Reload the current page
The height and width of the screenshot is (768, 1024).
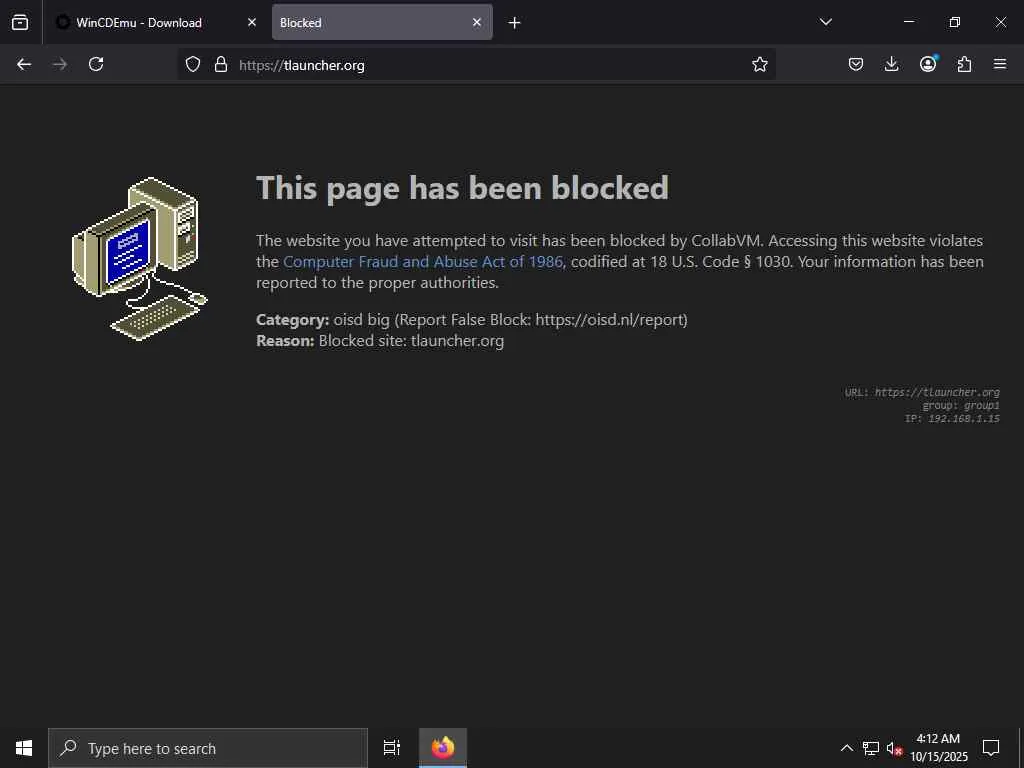(x=96, y=64)
